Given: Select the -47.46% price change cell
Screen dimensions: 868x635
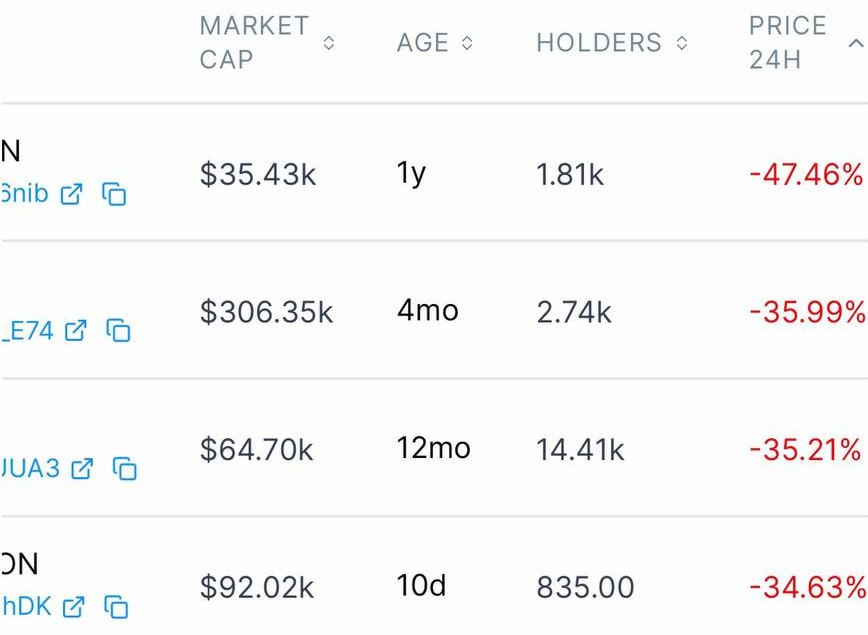Looking at the screenshot, I should (x=805, y=175).
